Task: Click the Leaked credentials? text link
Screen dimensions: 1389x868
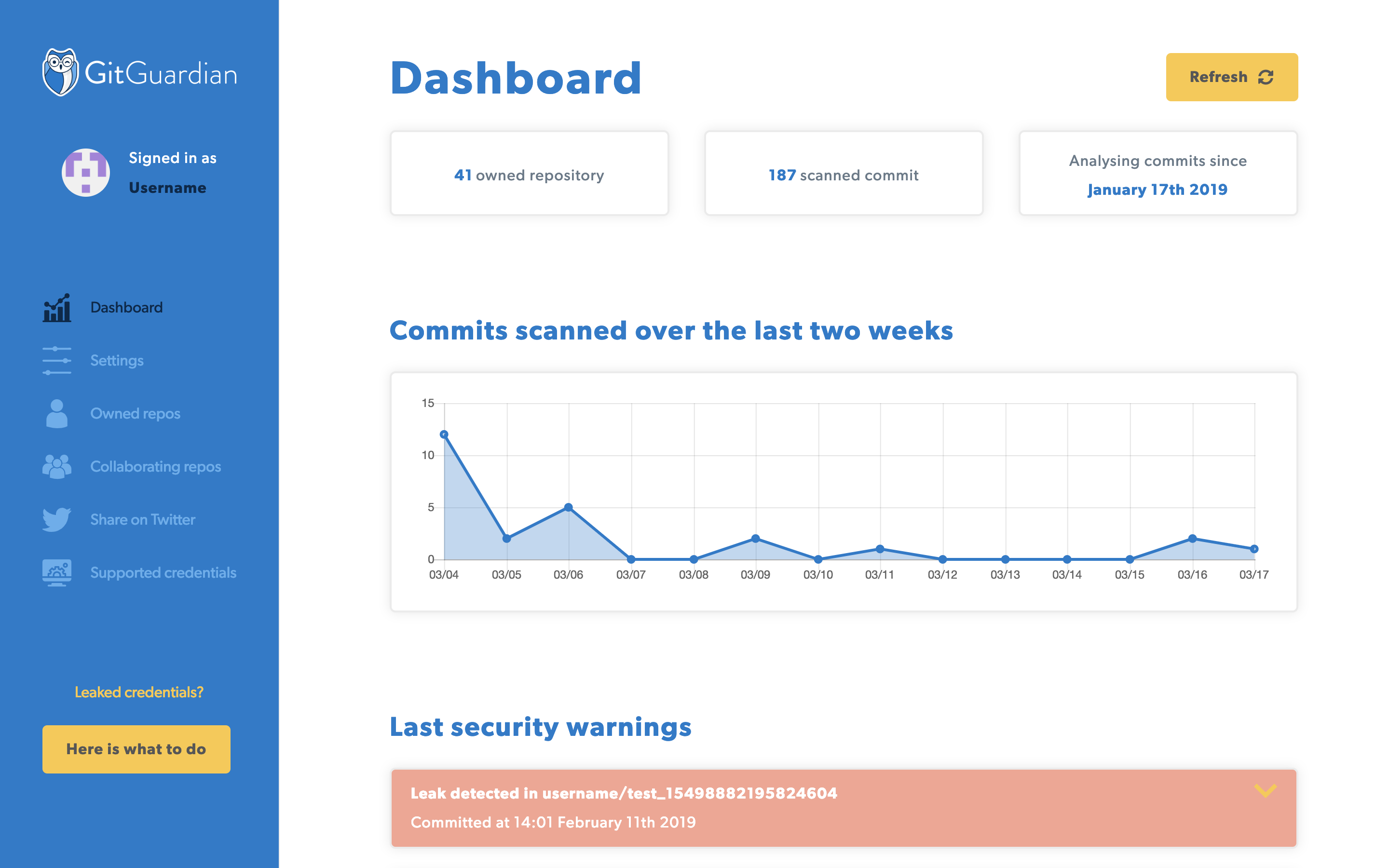Action: pos(139,692)
